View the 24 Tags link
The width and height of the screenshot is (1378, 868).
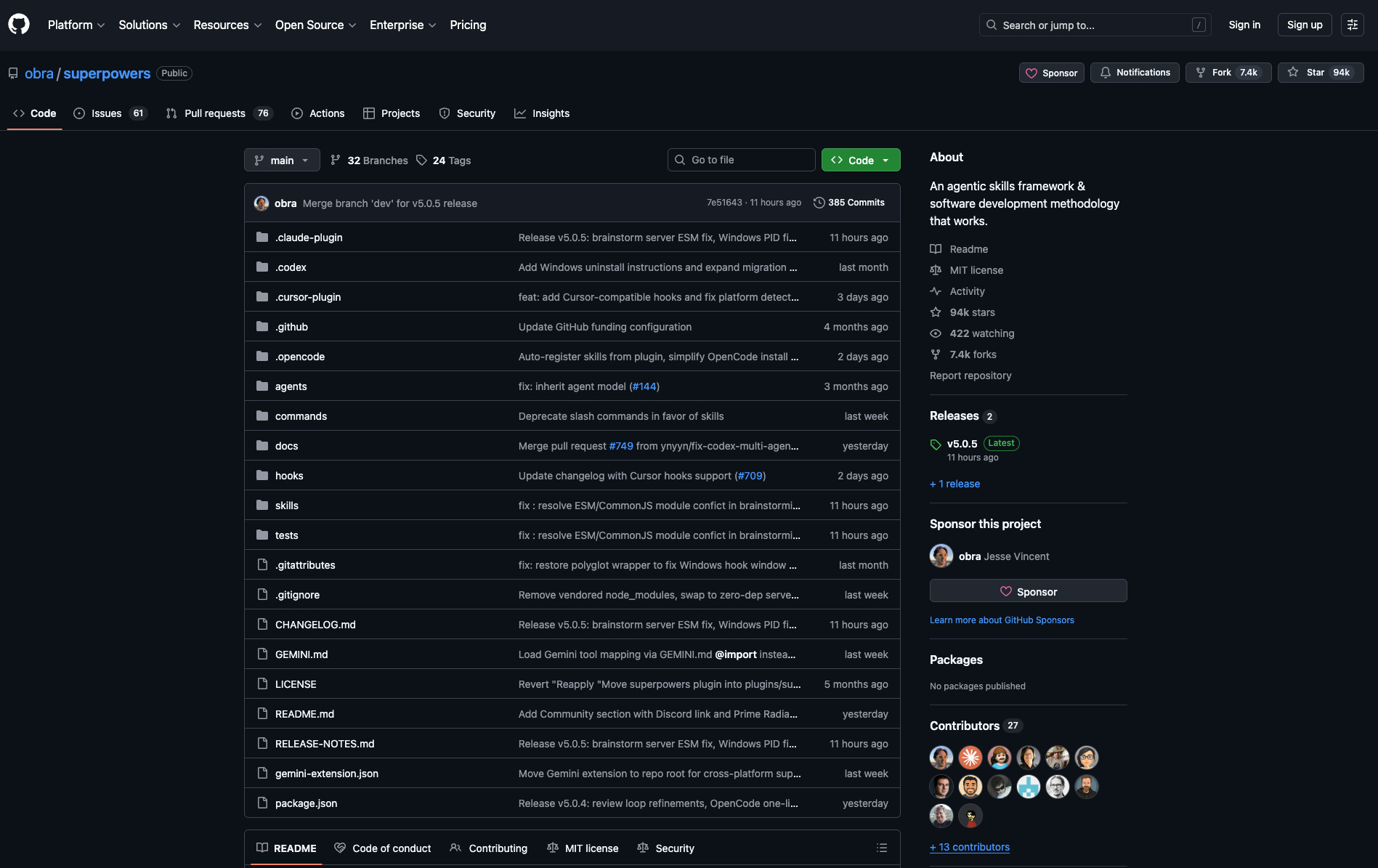click(x=444, y=160)
